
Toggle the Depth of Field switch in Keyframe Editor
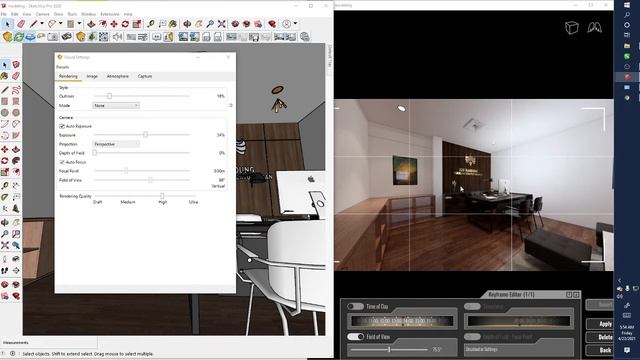tap(472, 337)
